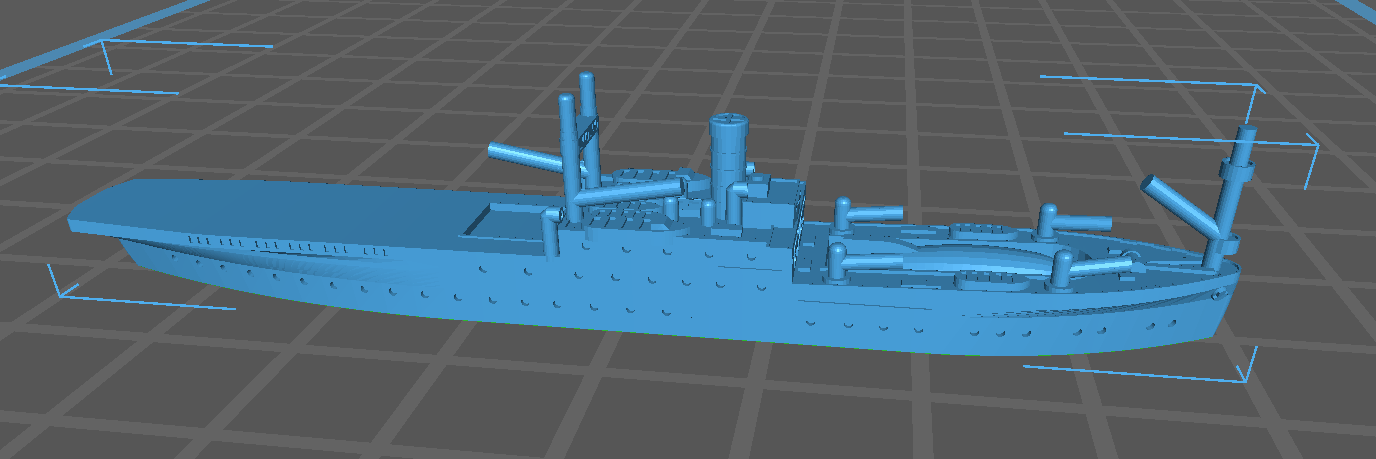Click the anchor hole at the bow tip
The height and width of the screenshot is (459, 1376).
(1218, 296)
